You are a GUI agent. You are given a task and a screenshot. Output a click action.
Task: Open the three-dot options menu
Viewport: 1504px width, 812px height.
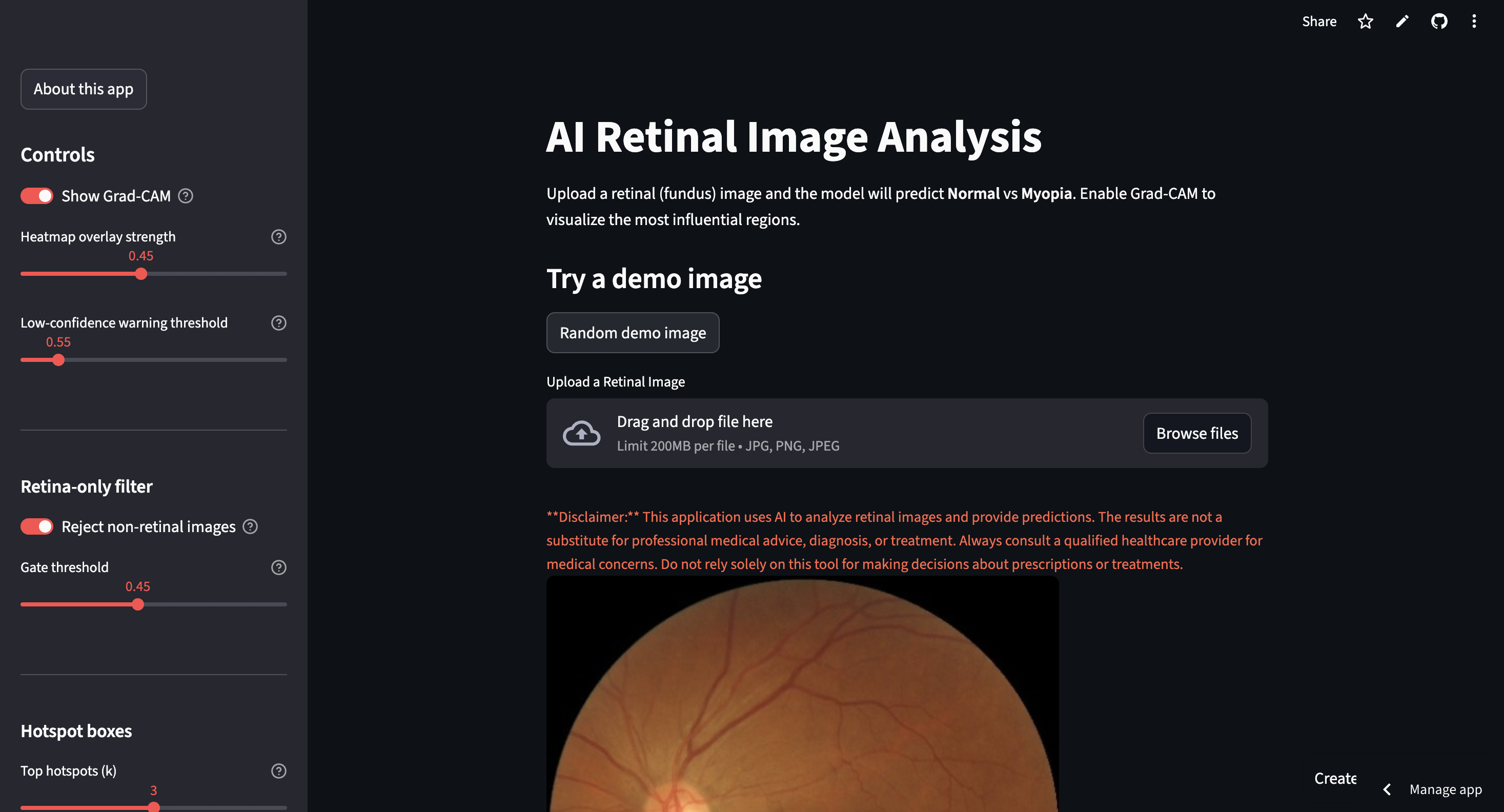[1474, 22]
